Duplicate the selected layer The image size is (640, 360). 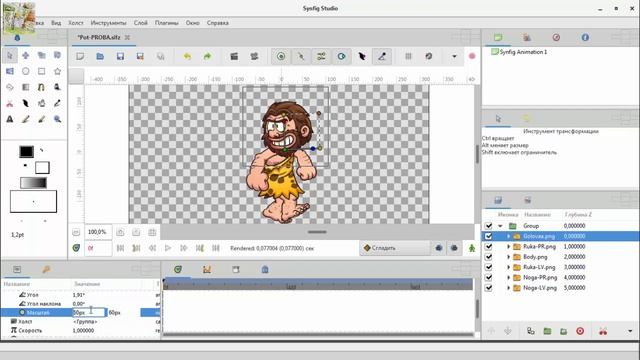[x=531, y=331]
